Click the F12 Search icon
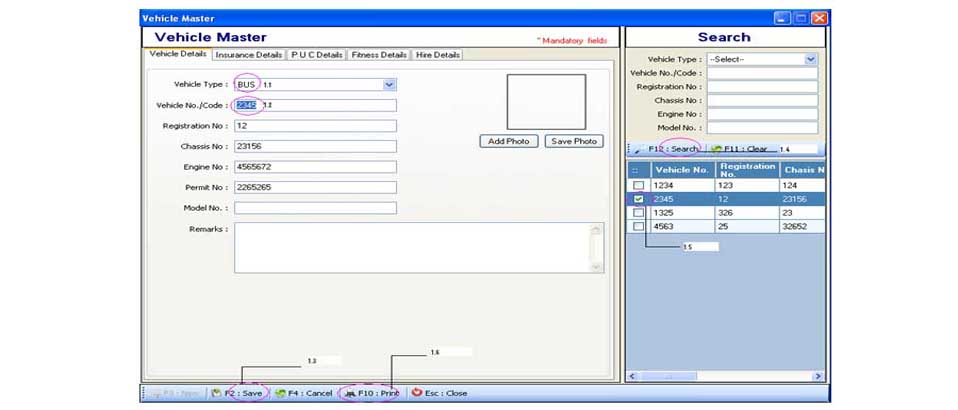The width and height of the screenshot is (958, 410). pyautogui.click(x=637, y=149)
